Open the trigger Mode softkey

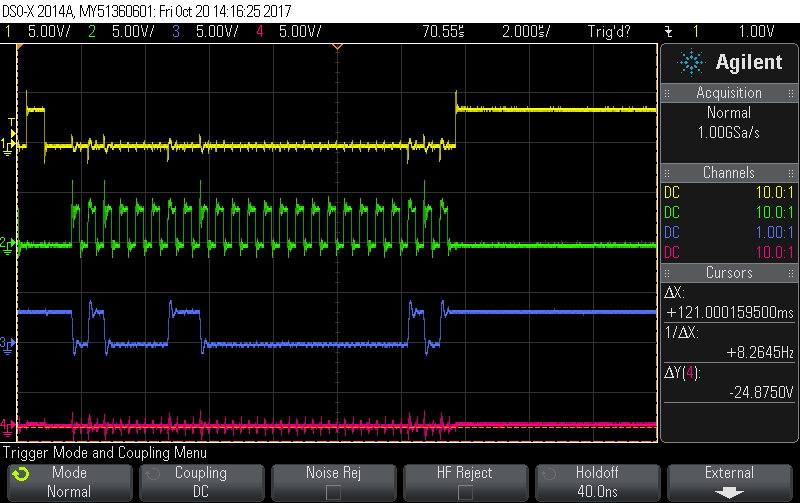point(69,482)
